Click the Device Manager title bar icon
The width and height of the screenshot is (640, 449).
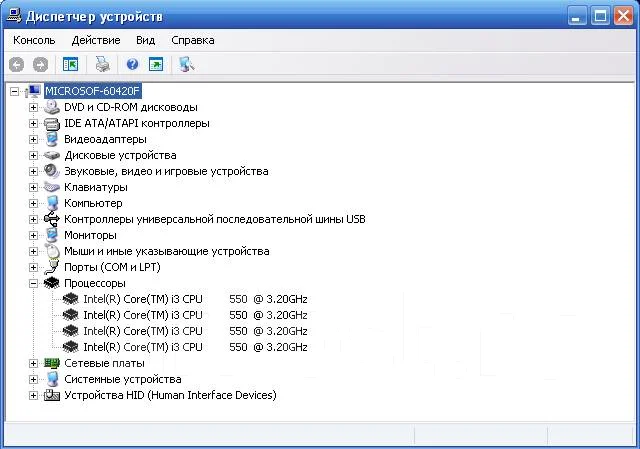point(13,16)
